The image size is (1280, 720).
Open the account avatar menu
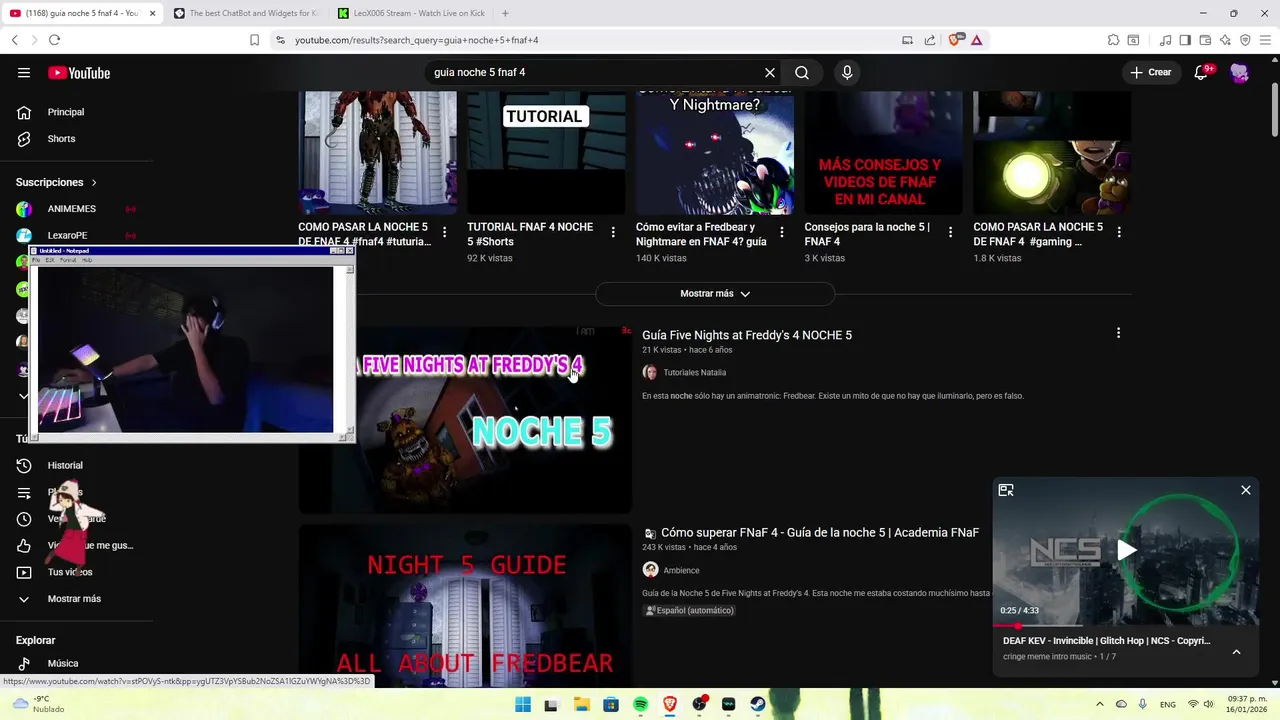tap(1240, 73)
